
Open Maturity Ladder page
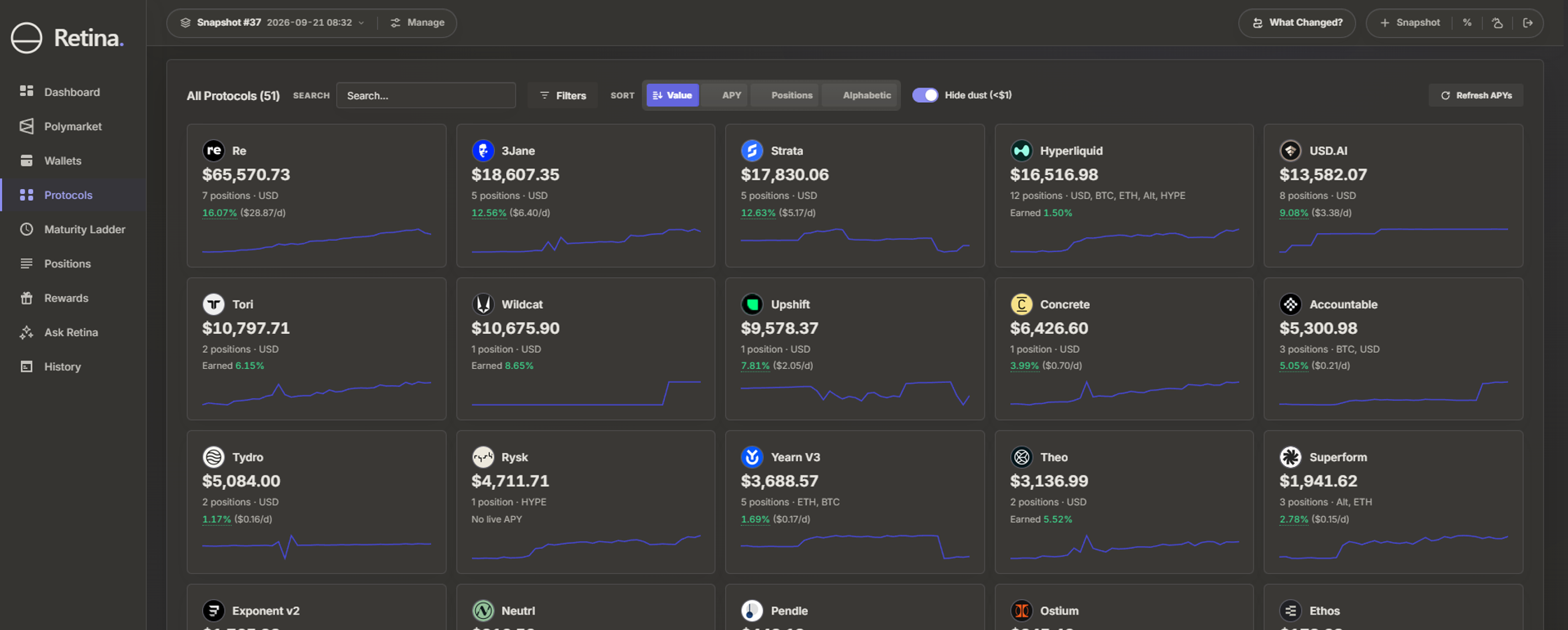(73, 229)
